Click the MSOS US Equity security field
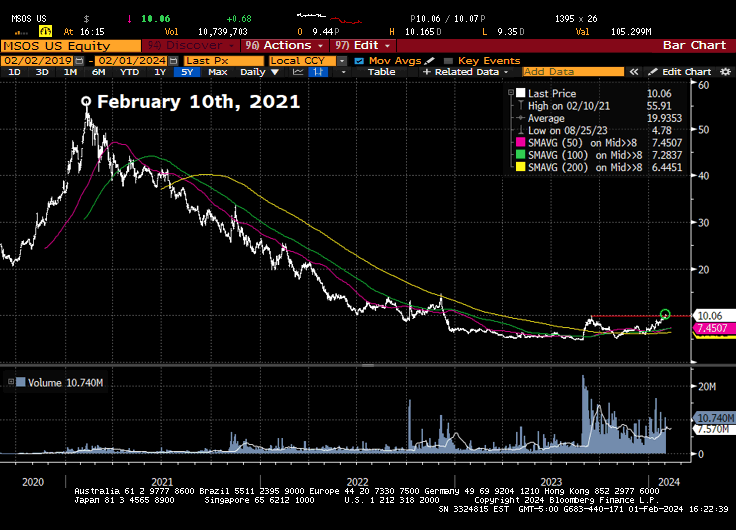This screenshot has height=530, width=736. tap(71, 46)
